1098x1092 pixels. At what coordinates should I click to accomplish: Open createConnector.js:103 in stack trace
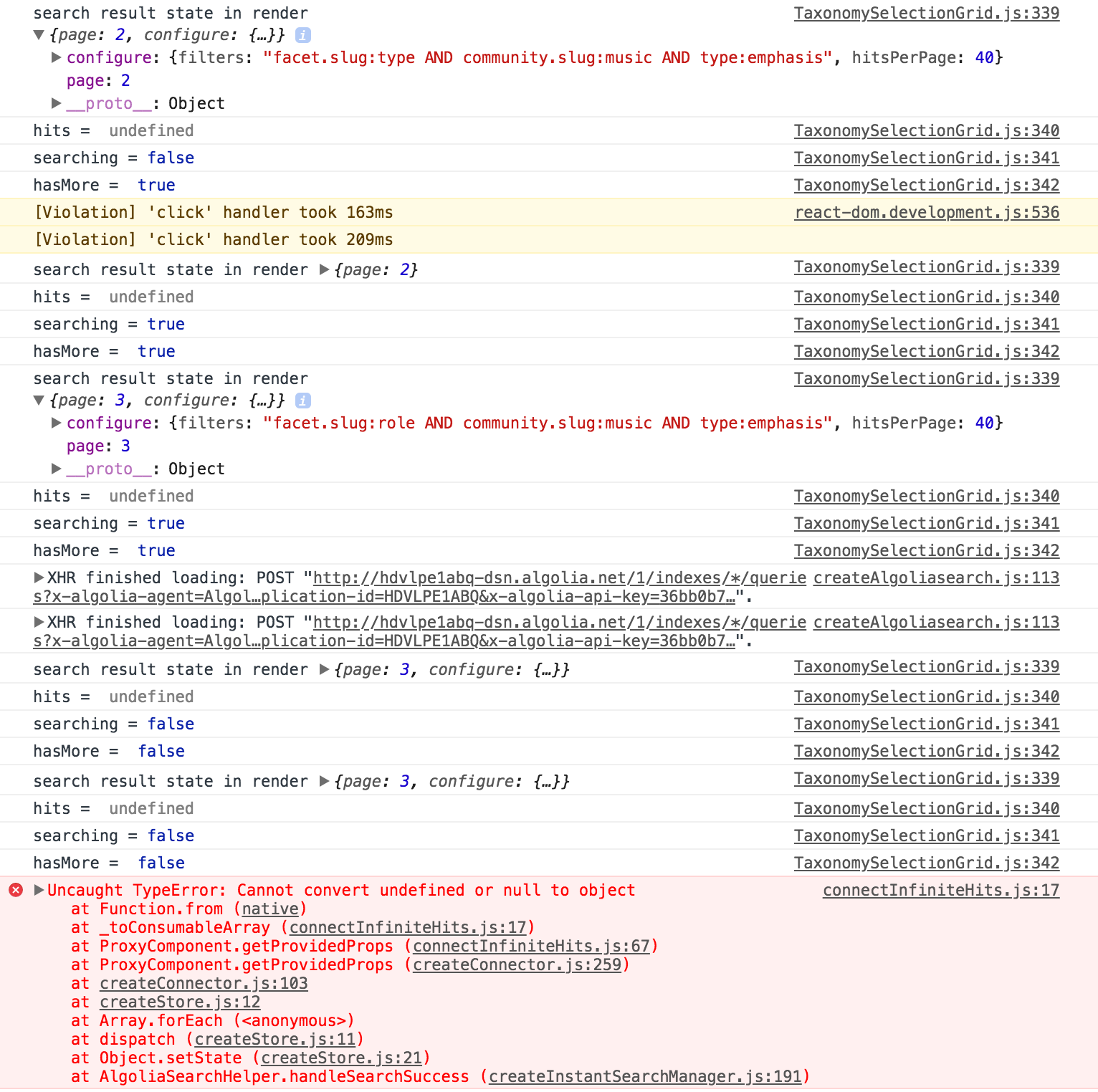[204, 983]
